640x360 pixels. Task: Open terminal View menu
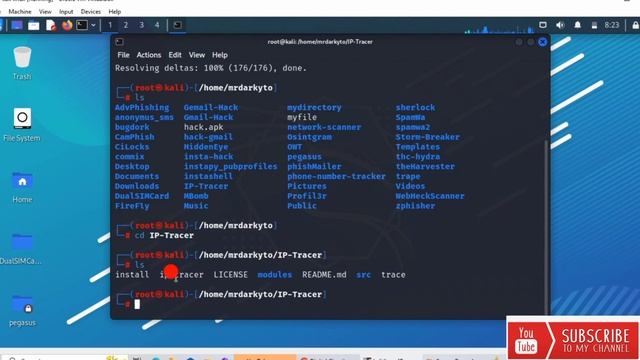point(197,55)
